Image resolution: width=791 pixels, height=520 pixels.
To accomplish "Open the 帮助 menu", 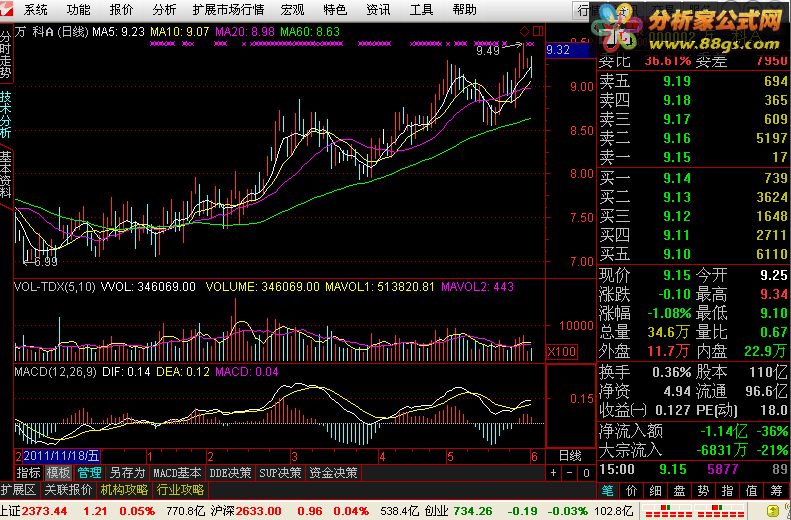I will (x=464, y=10).
